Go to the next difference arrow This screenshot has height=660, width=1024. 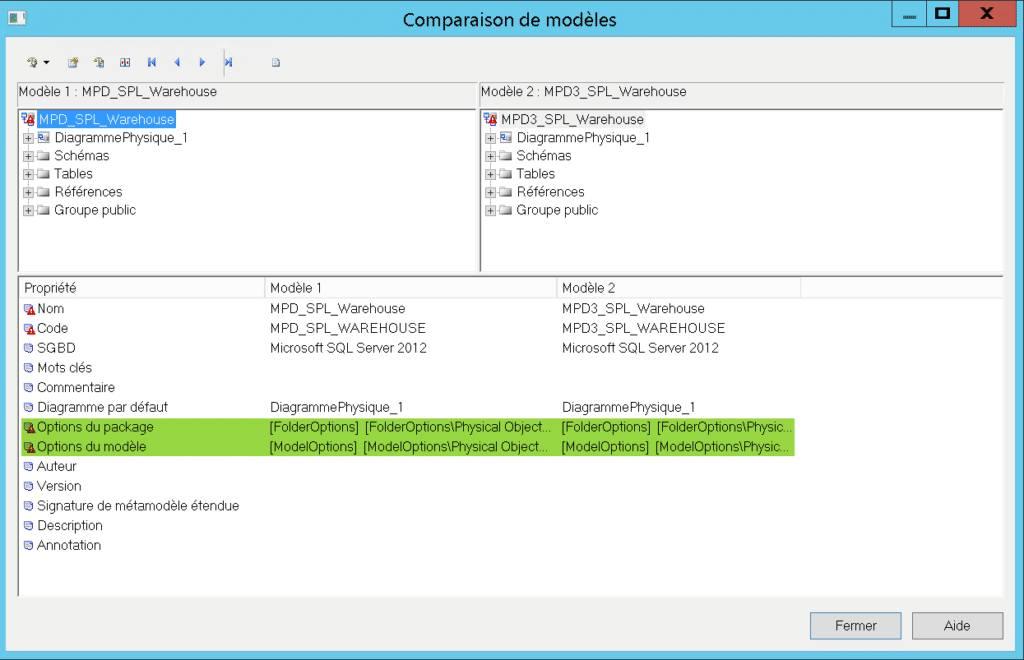tap(202, 63)
